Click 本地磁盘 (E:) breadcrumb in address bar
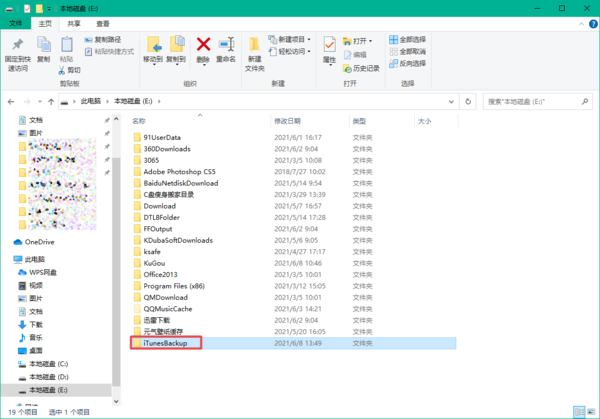This screenshot has height=419, width=600. tap(133, 101)
